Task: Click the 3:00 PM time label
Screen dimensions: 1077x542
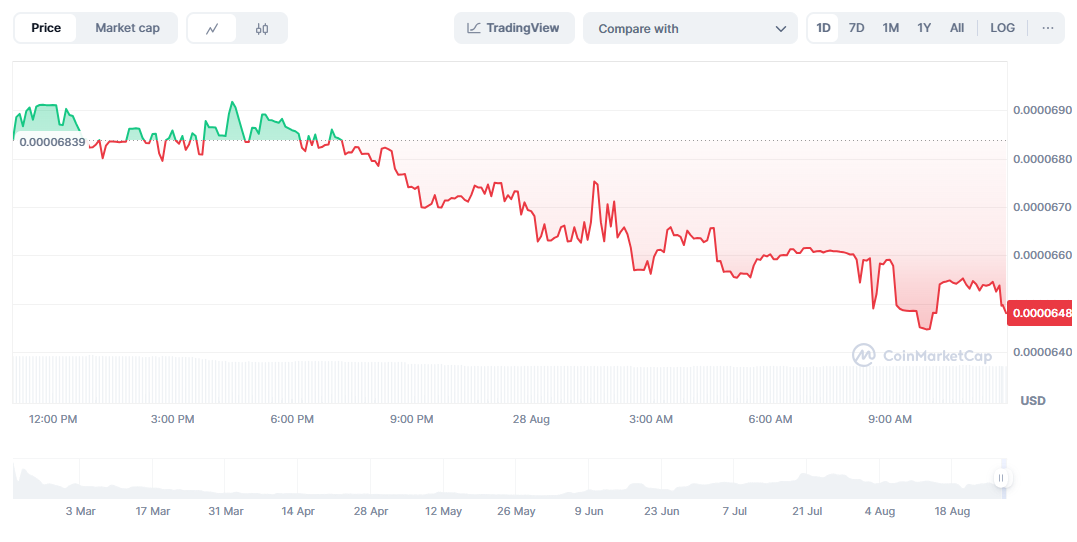Action: click(172, 419)
